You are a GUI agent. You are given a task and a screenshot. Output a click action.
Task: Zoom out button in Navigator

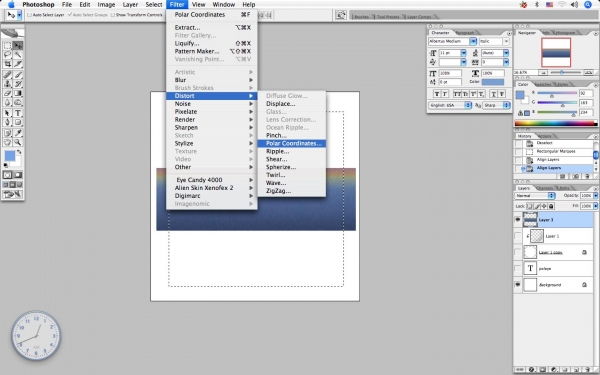tap(543, 72)
